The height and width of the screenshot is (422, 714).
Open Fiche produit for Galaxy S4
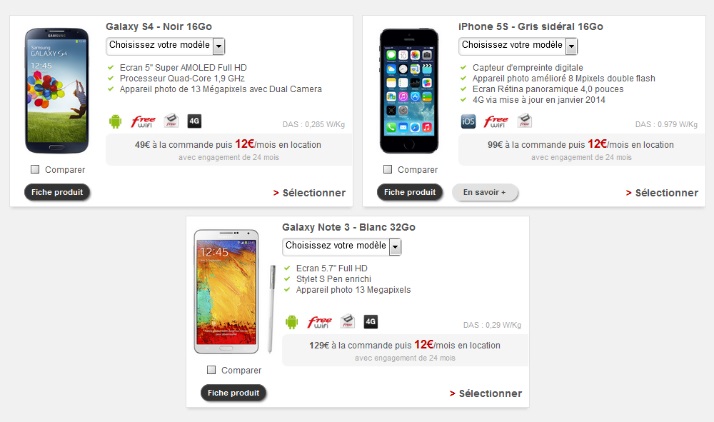click(57, 192)
